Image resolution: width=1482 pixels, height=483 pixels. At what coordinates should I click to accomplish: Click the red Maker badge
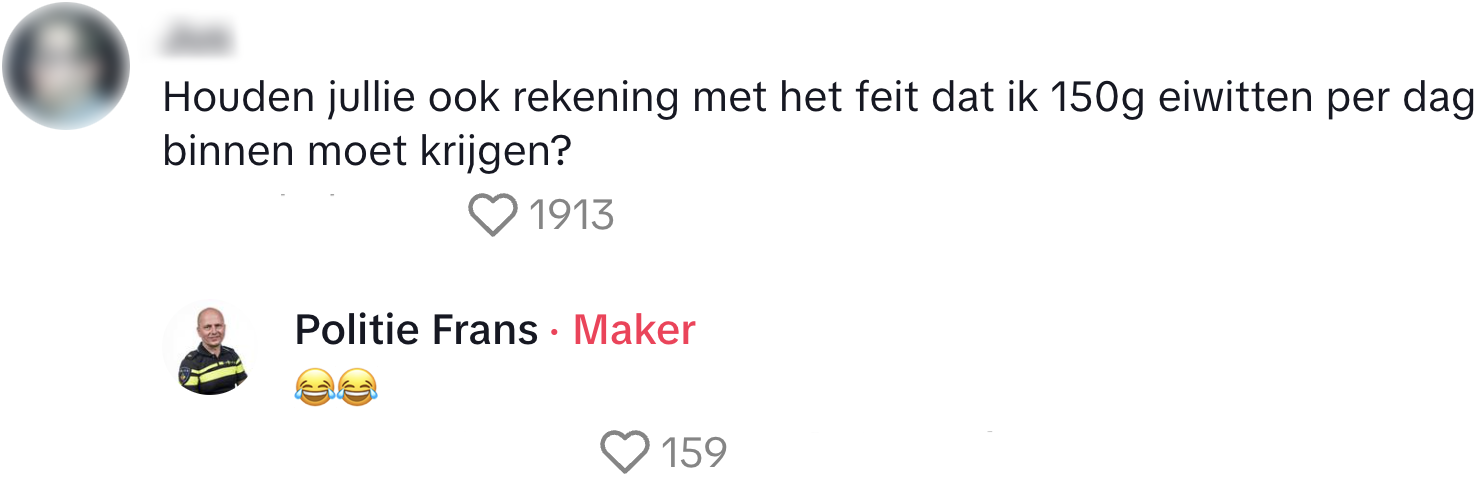tap(634, 330)
